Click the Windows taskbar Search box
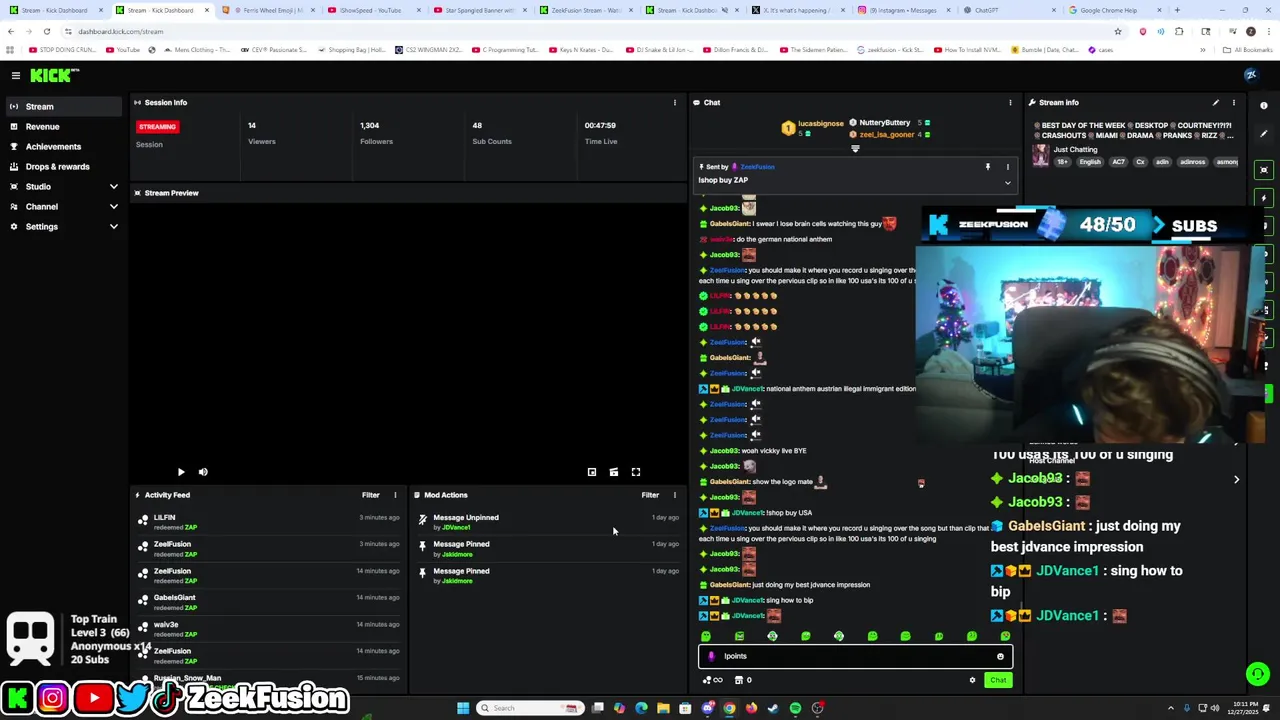The width and height of the screenshot is (1280, 720). point(530,708)
